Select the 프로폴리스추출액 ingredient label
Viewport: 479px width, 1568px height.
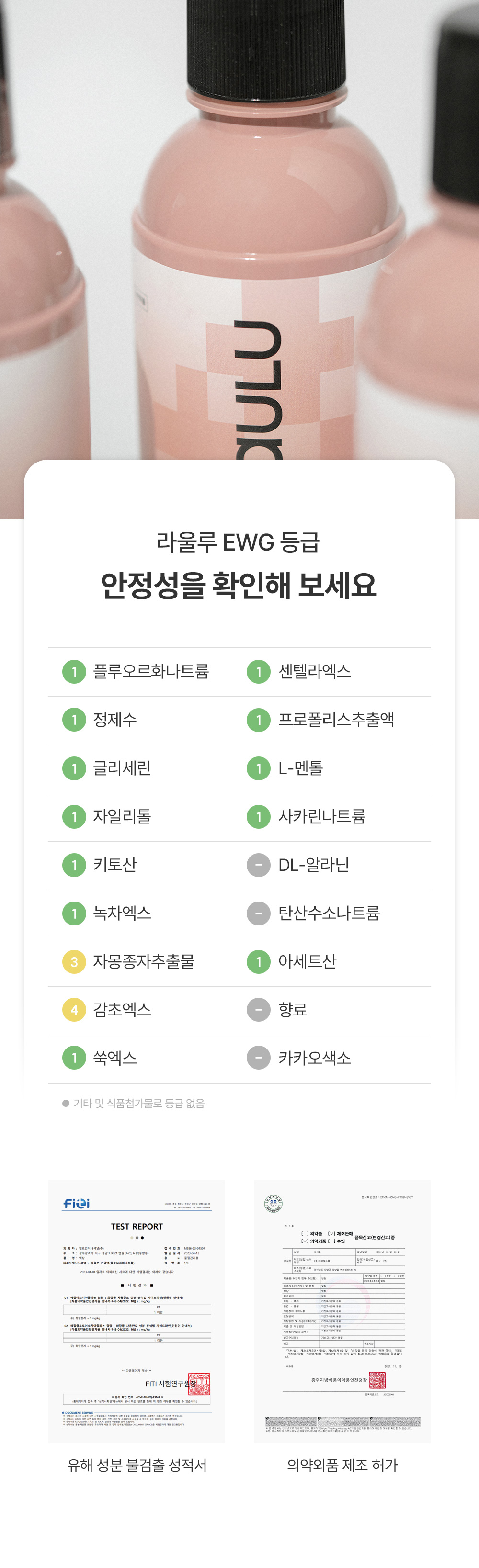(x=336, y=720)
